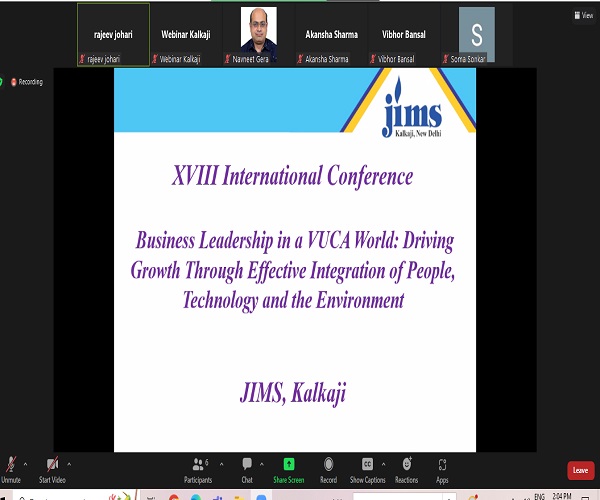Select rajeev johari participant tile
Viewport: 600px width, 500px height.
tap(113, 34)
